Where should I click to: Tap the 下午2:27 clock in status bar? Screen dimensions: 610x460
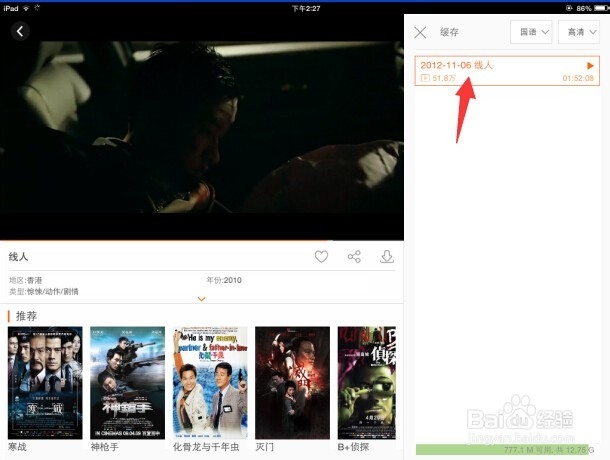tap(306, 8)
